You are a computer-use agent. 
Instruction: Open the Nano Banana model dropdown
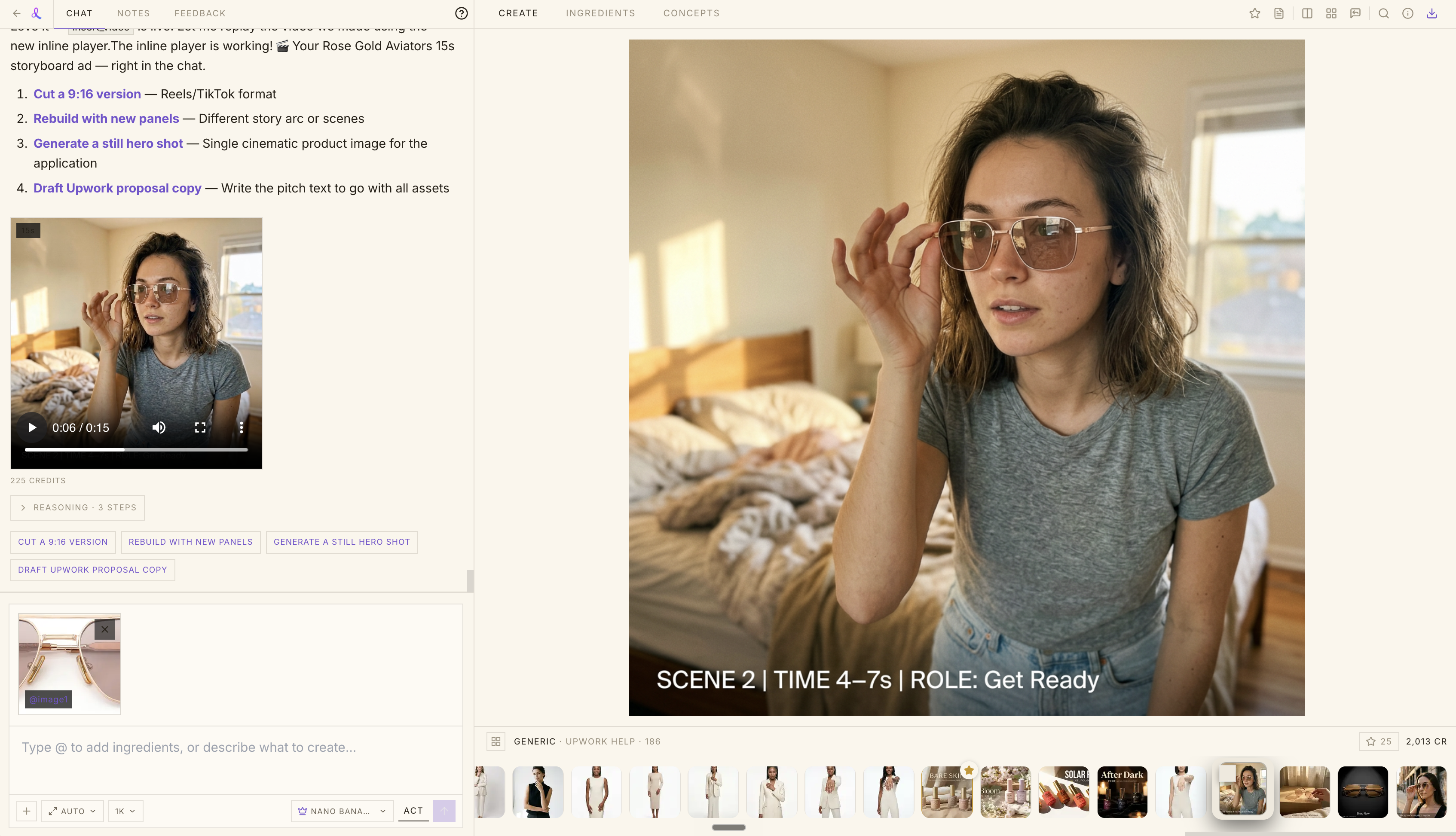tap(342, 811)
